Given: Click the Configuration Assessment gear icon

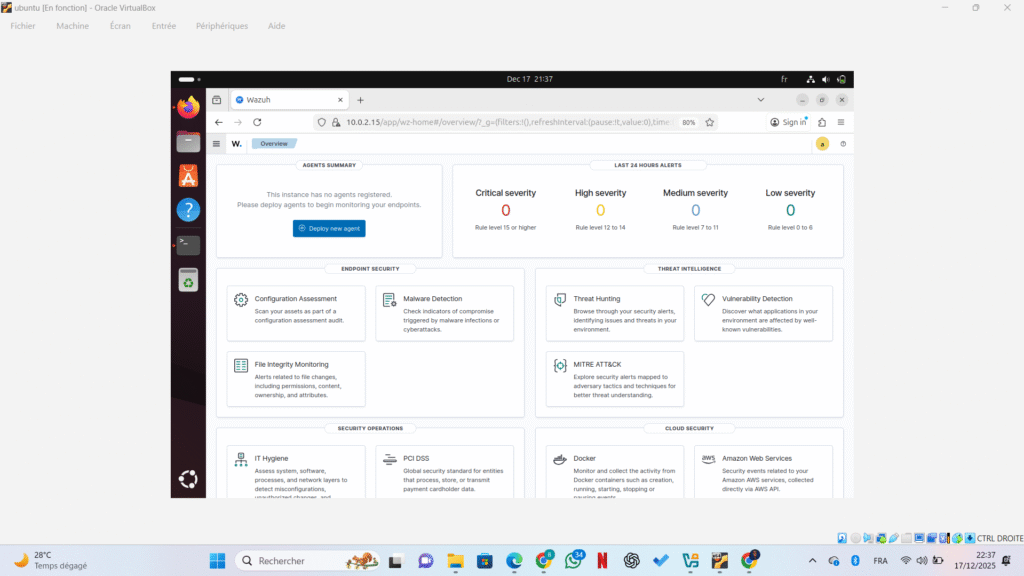Looking at the screenshot, I should tap(241, 300).
